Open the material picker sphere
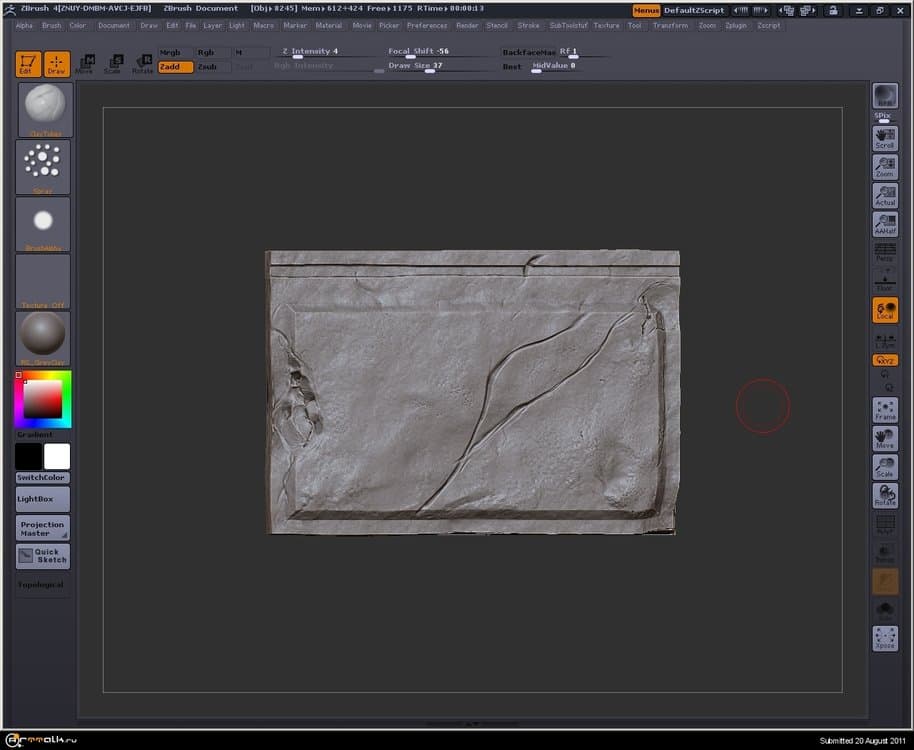The height and width of the screenshot is (750, 914). click(x=43, y=337)
